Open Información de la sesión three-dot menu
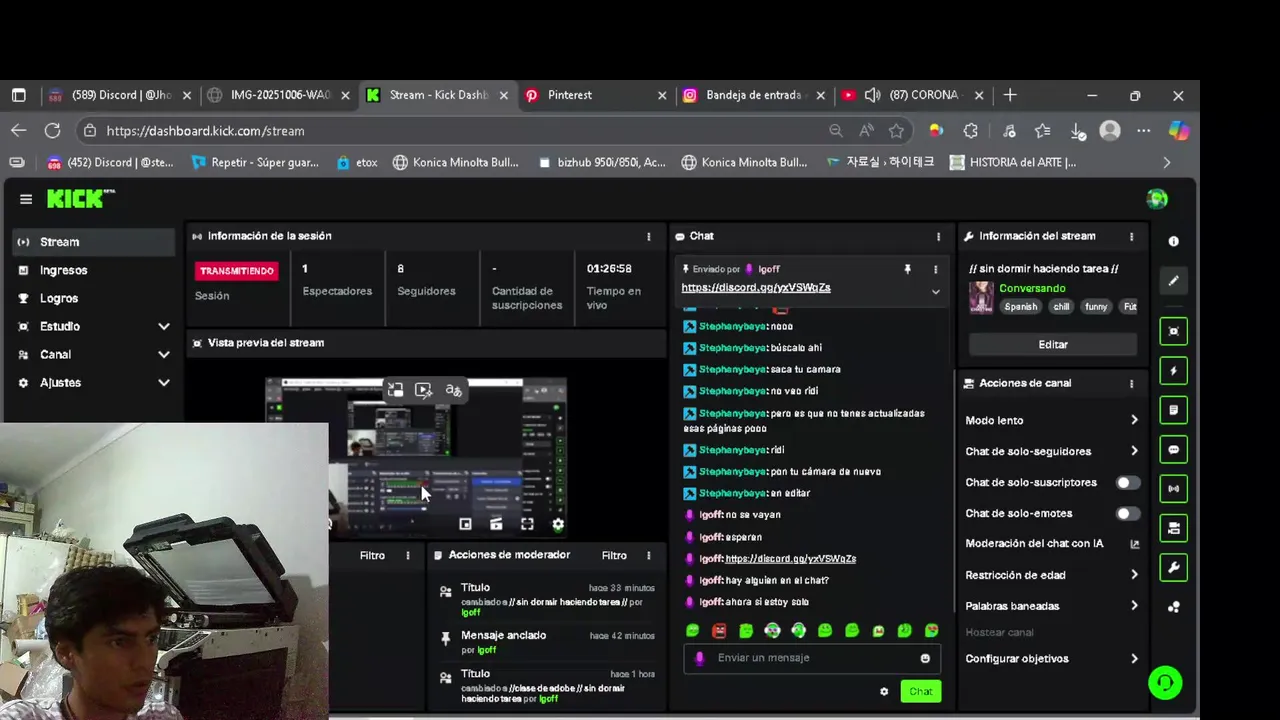This screenshot has width=1280, height=720. 648,237
